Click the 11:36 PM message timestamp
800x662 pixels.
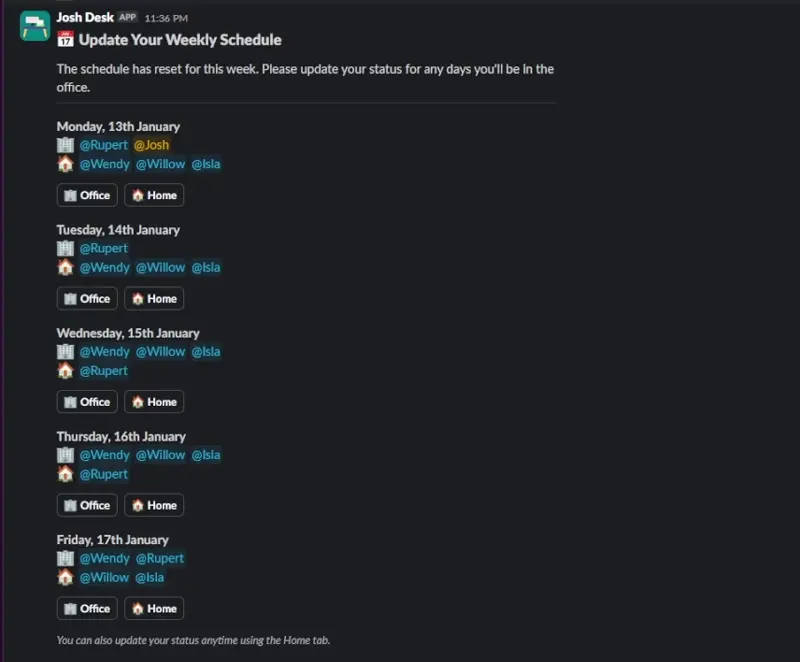166,18
